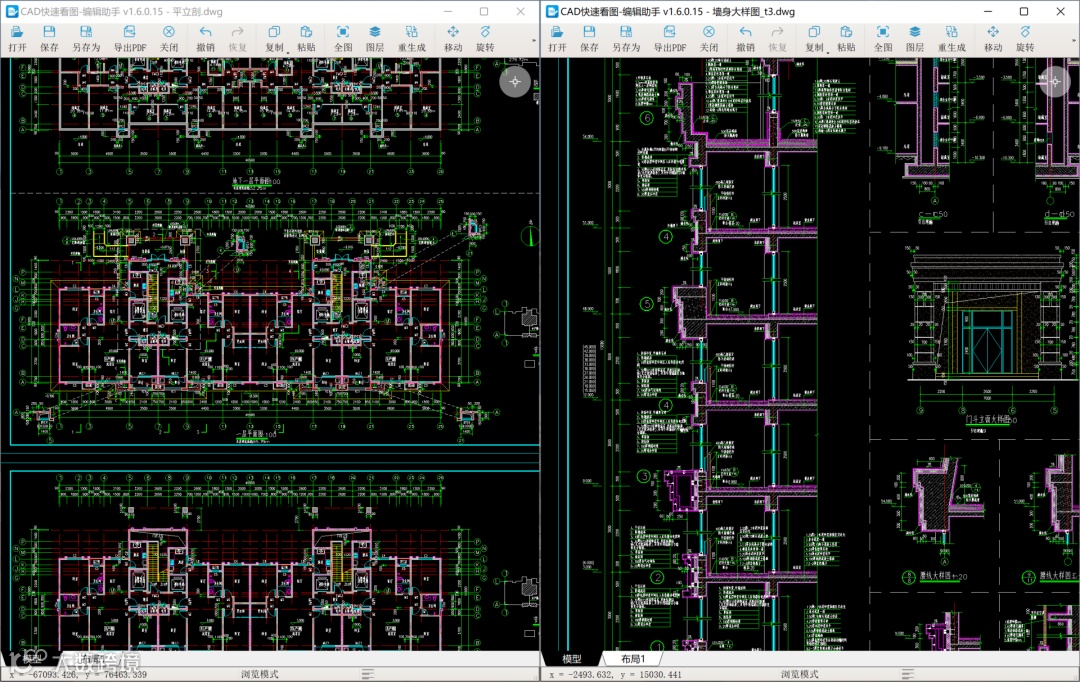Open the 复制 dropdown arrow in the right window
The width and height of the screenshot is (1080, 682).
[x=828, y=52]
